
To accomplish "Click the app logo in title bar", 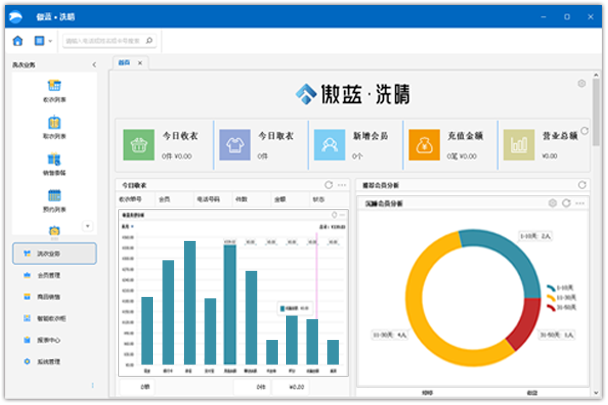I will coord(16,17).
